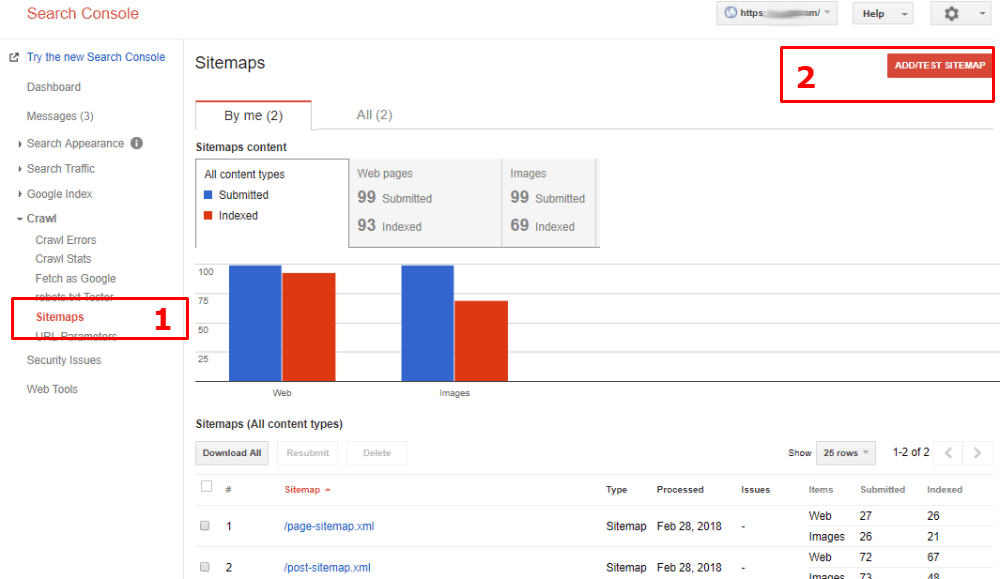Check the select-all checkbox in the table header

(x=206, y=486)
